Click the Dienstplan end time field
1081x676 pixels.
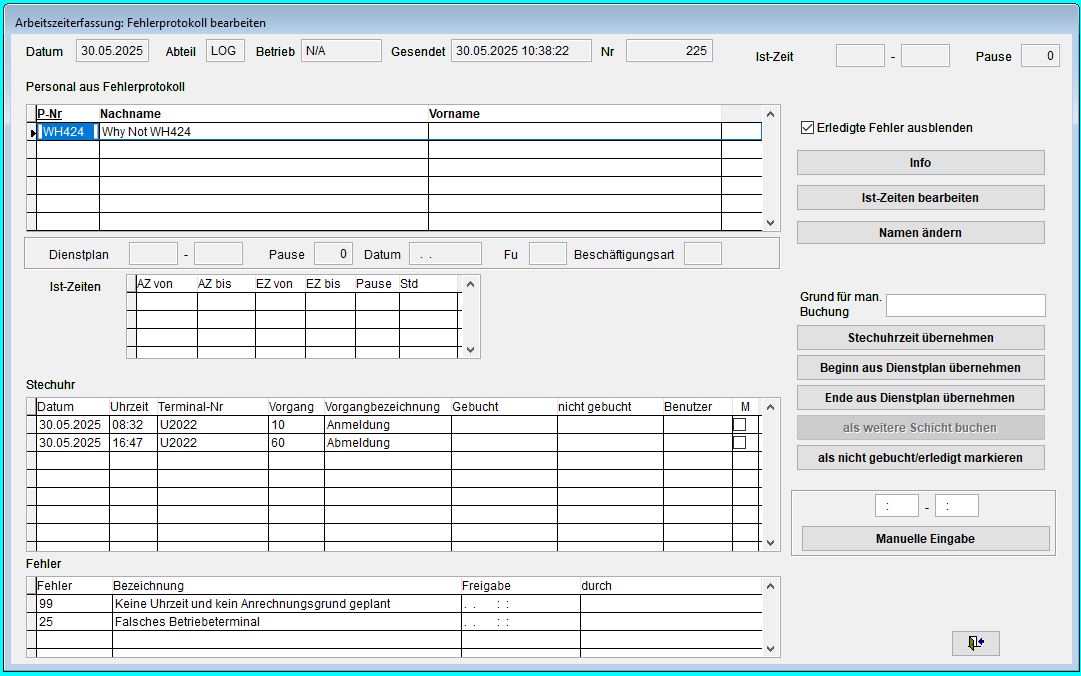pyautogui.click(x=219, y=254)
